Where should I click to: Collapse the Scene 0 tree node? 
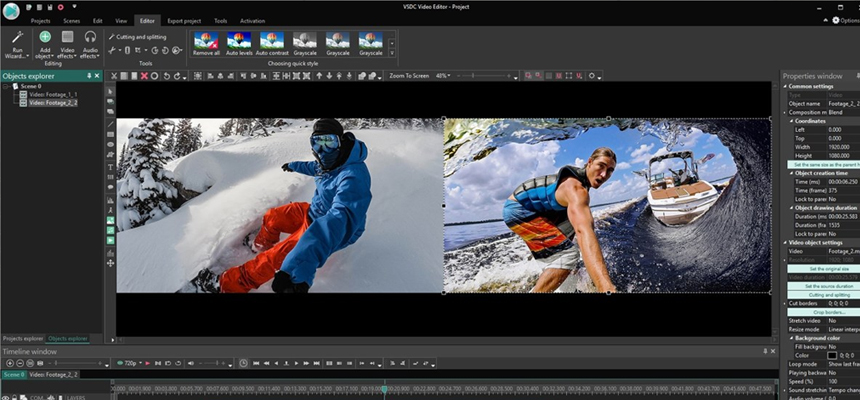tap(4, 86)
